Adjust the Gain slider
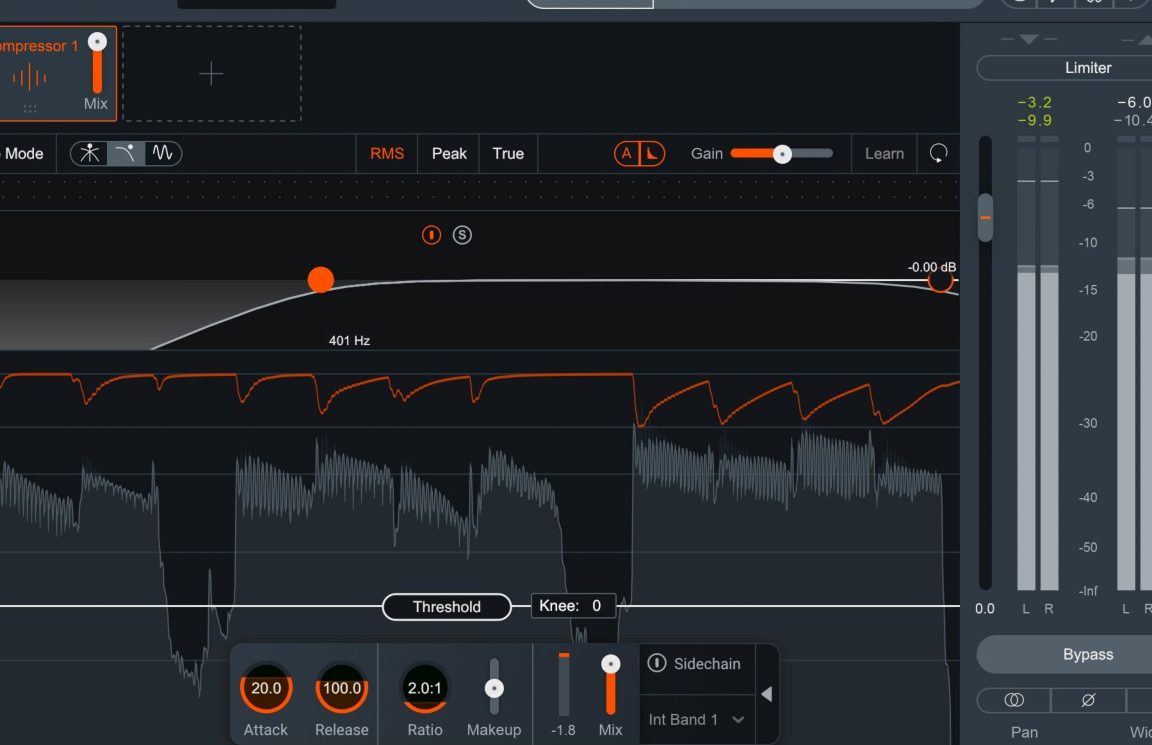Image resolution: width=1152 pixels, height=745 pixels. [783, 153]
